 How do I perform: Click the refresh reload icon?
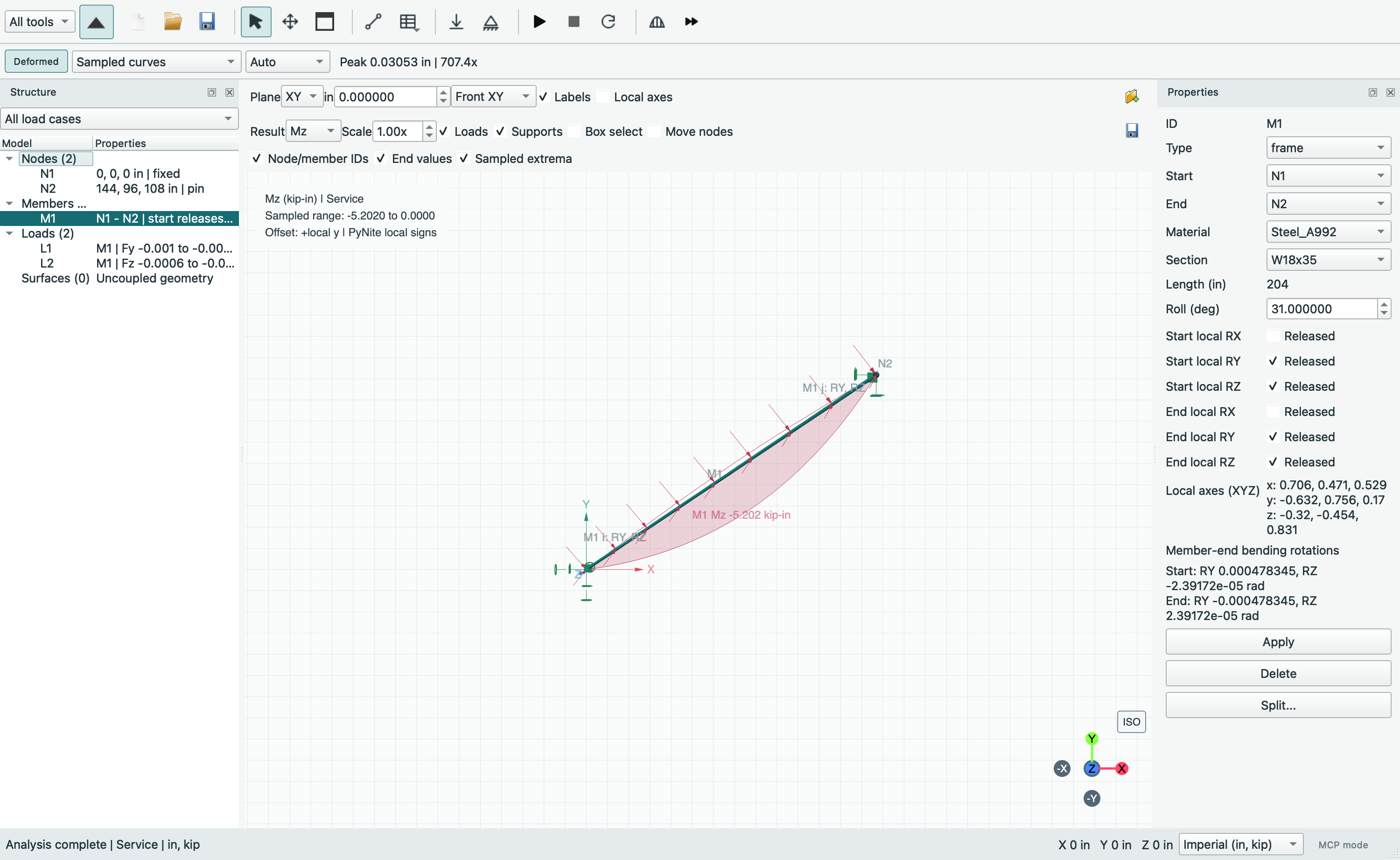coord(608,22)
